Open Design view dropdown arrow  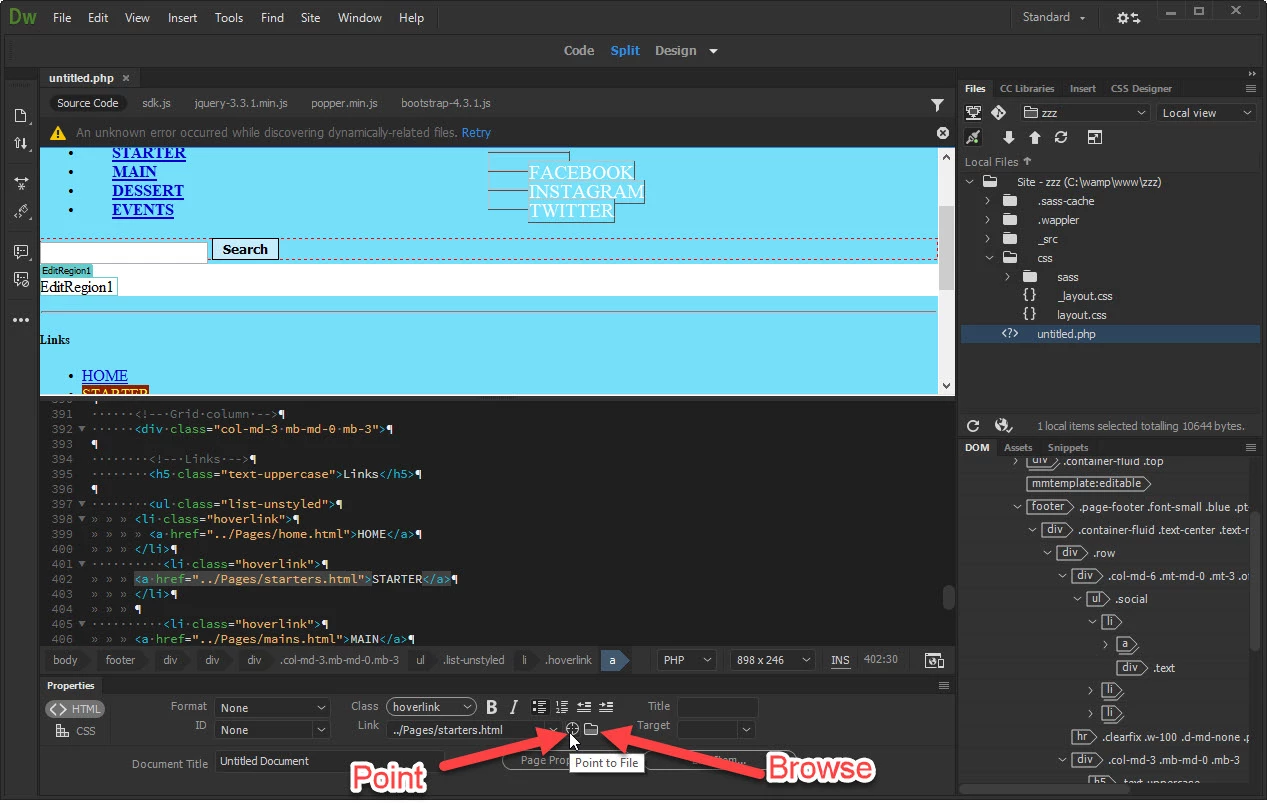pyautogui.click(x=713, y=51)
